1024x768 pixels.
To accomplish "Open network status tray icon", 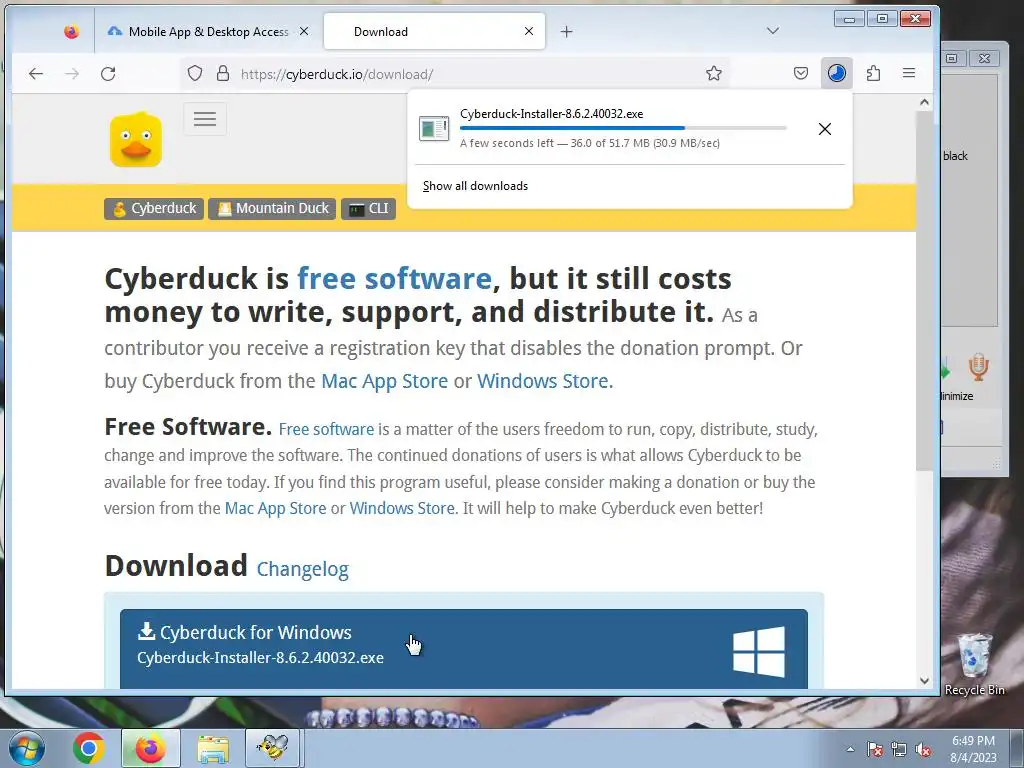I will tap(899, 750).
